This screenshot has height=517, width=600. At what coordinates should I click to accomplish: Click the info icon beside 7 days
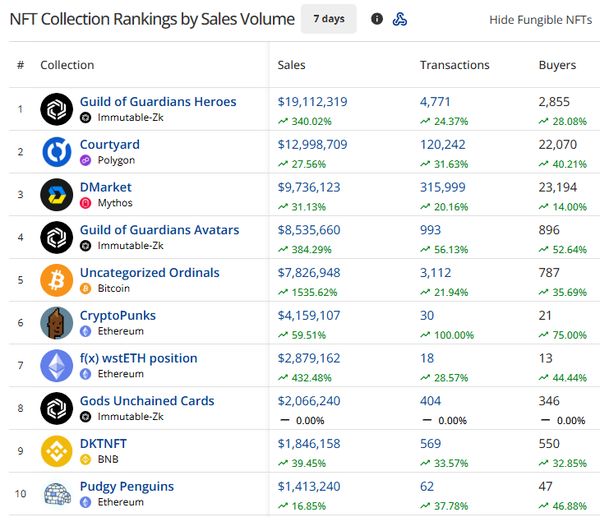click(x=377, y=18)
